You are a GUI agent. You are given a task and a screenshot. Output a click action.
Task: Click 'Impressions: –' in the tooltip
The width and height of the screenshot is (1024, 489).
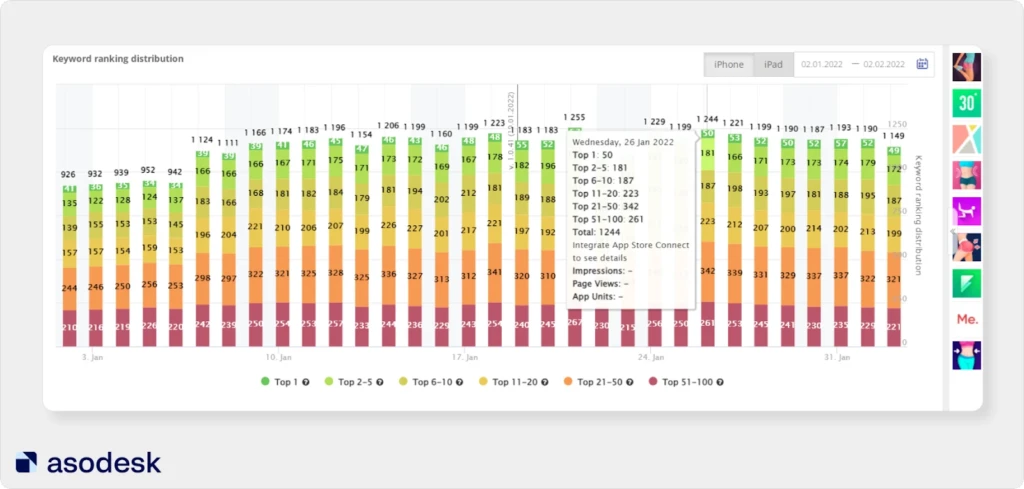(x=602, y=271)
